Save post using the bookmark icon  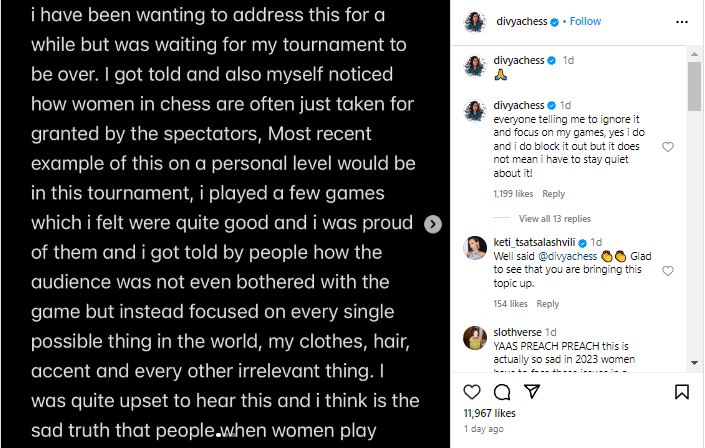680,391
